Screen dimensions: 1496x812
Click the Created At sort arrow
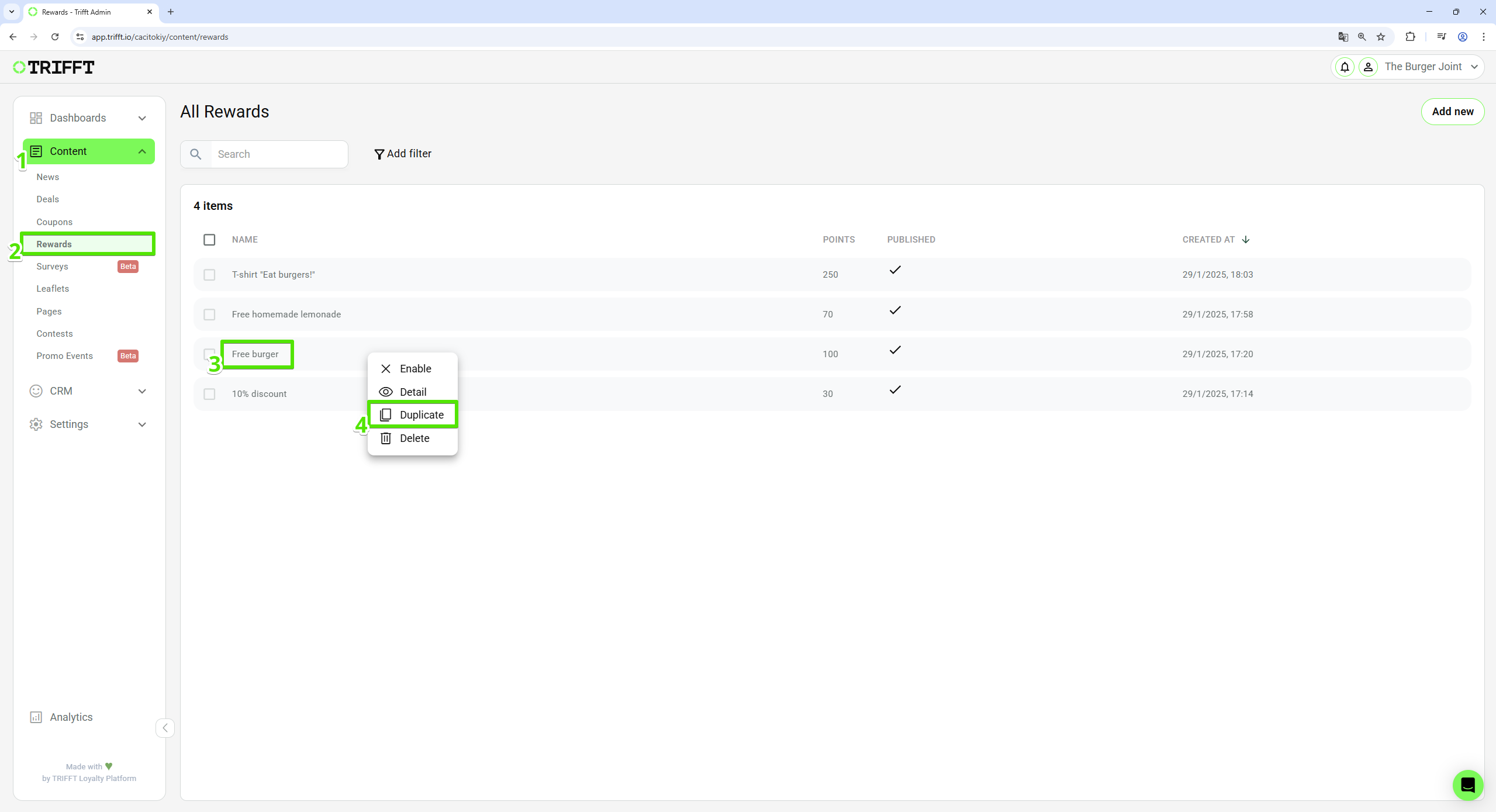1246,240
